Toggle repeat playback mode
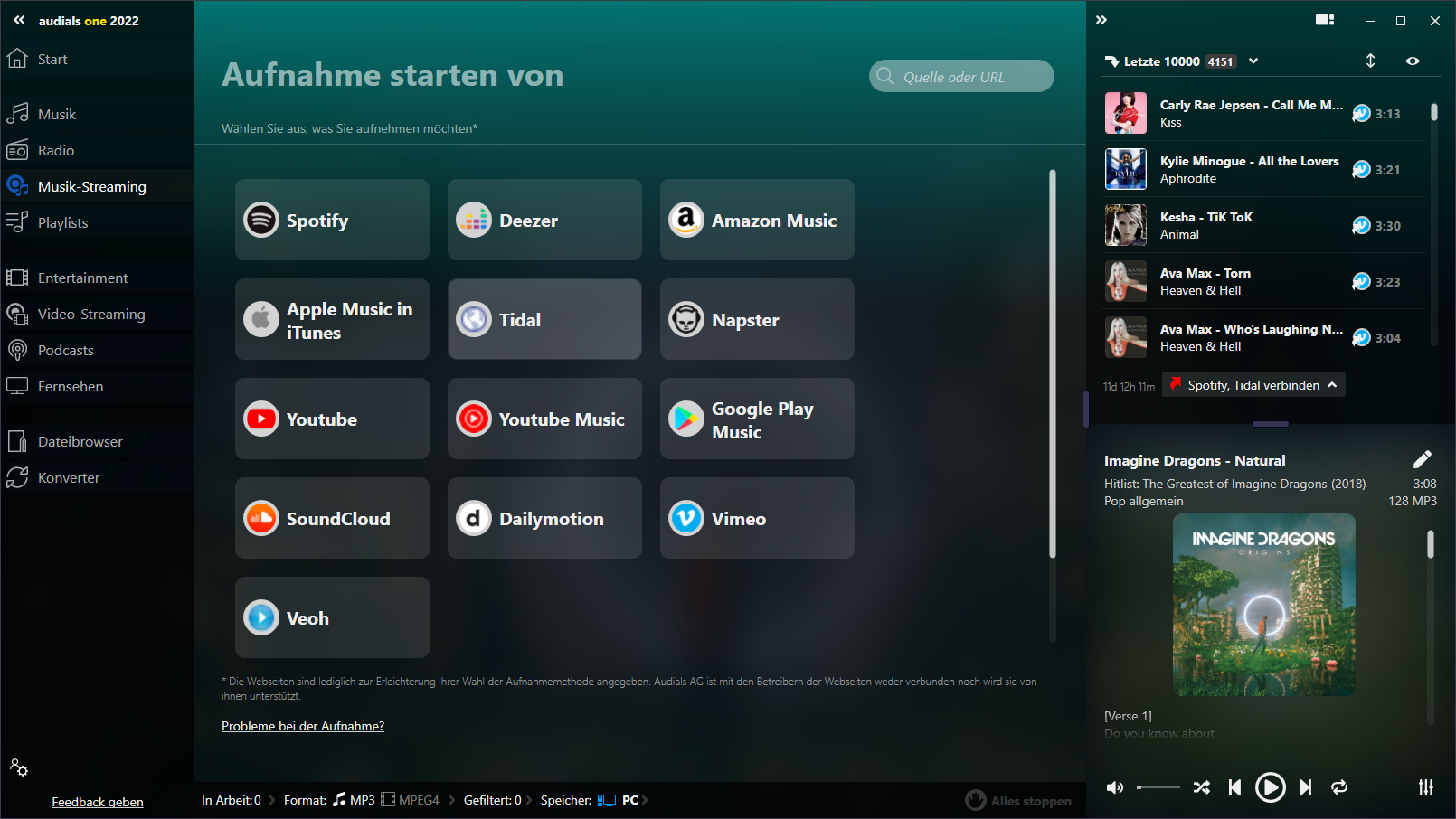The image size is (1456, 819). point(1339,787)
